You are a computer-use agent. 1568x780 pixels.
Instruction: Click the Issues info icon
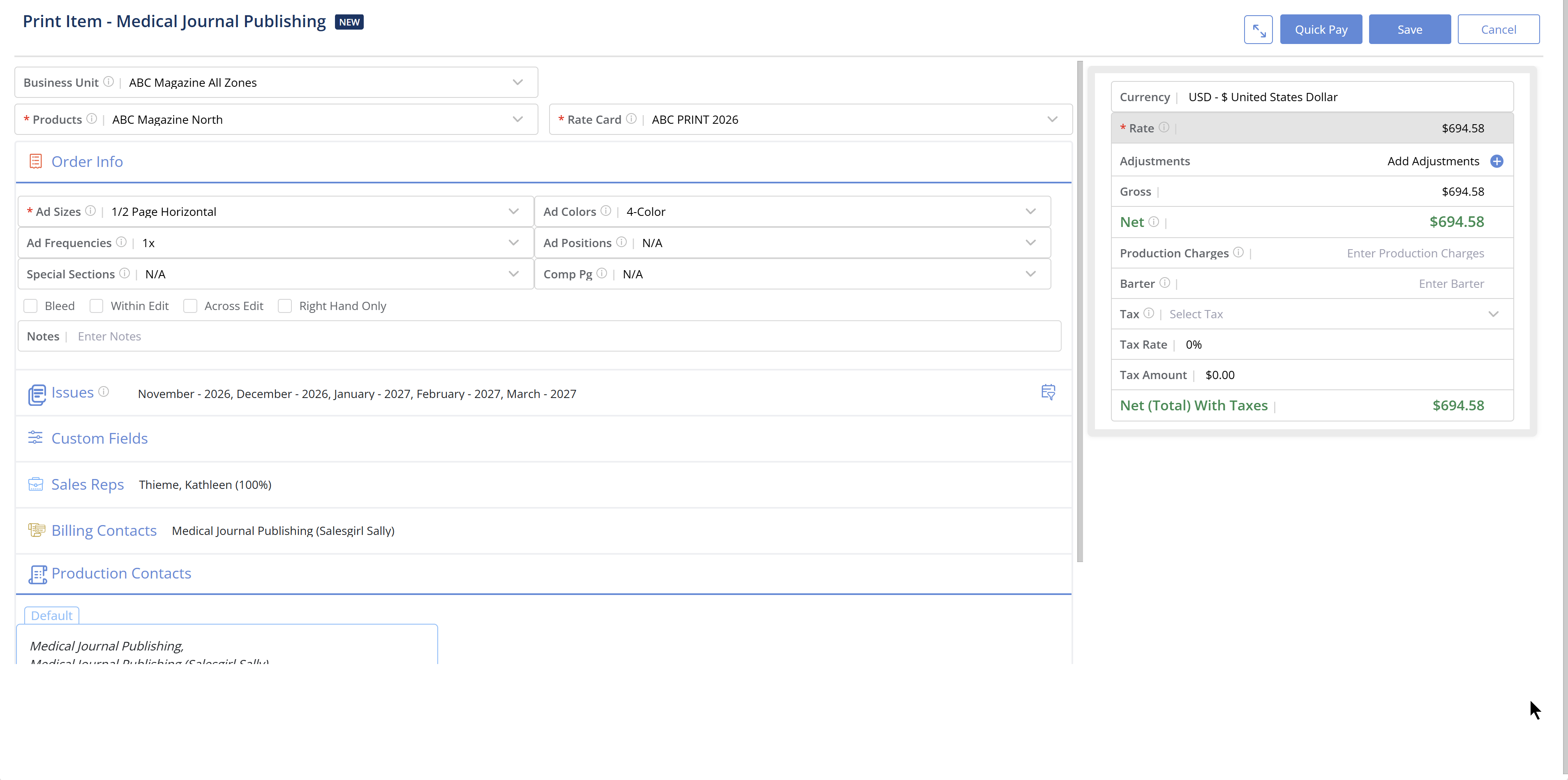(104, 391)
